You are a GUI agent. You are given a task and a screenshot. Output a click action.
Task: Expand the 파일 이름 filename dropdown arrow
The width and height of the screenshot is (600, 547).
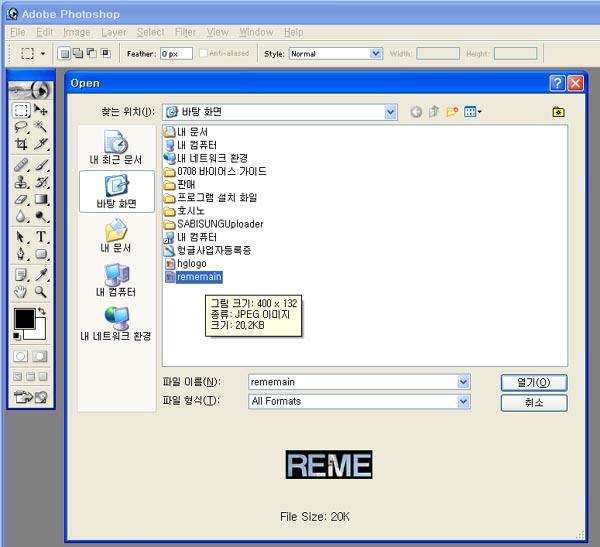click(x=463, y=382)
